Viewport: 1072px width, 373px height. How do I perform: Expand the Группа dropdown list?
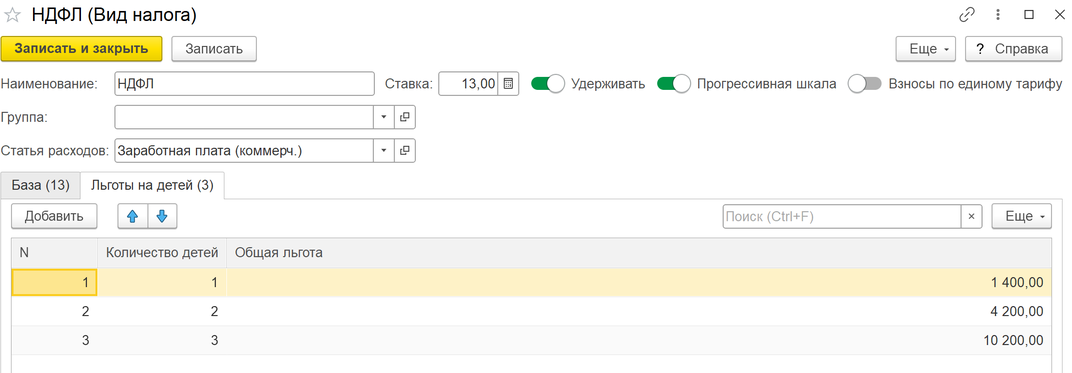click(384, 117)
